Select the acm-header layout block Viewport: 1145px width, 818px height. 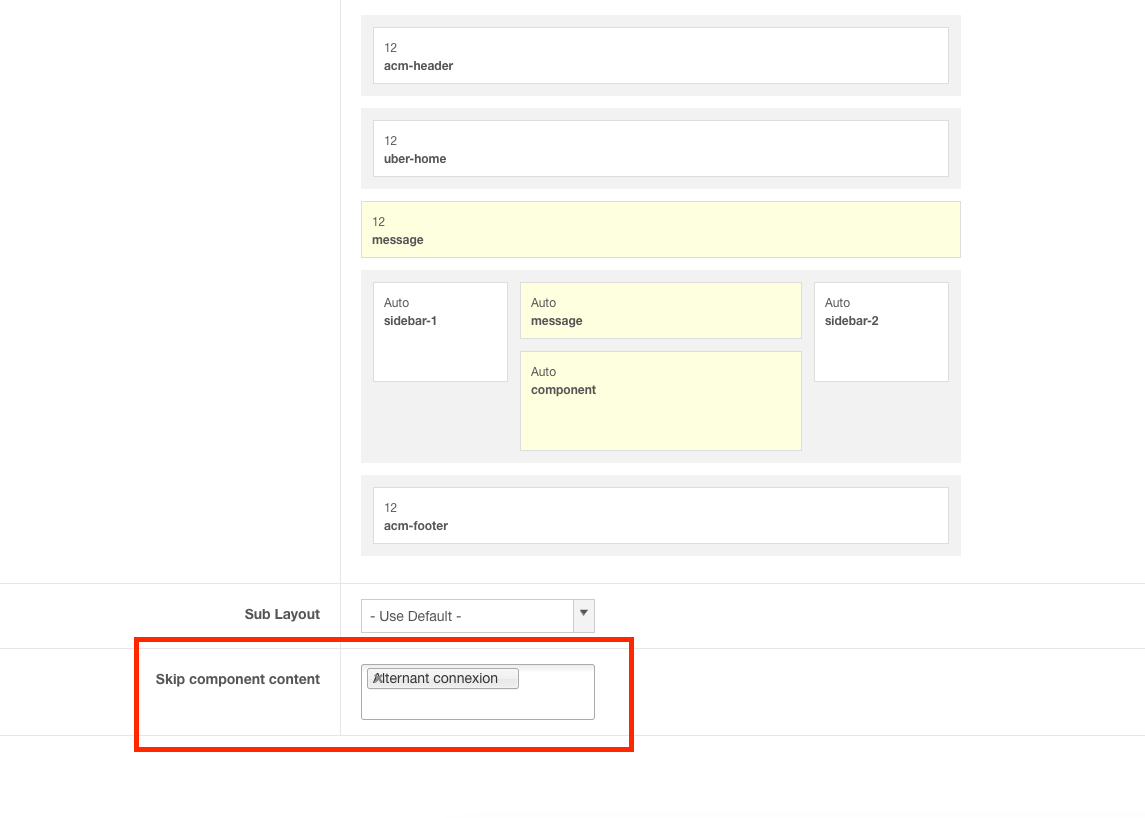click(x=660, y=56)
